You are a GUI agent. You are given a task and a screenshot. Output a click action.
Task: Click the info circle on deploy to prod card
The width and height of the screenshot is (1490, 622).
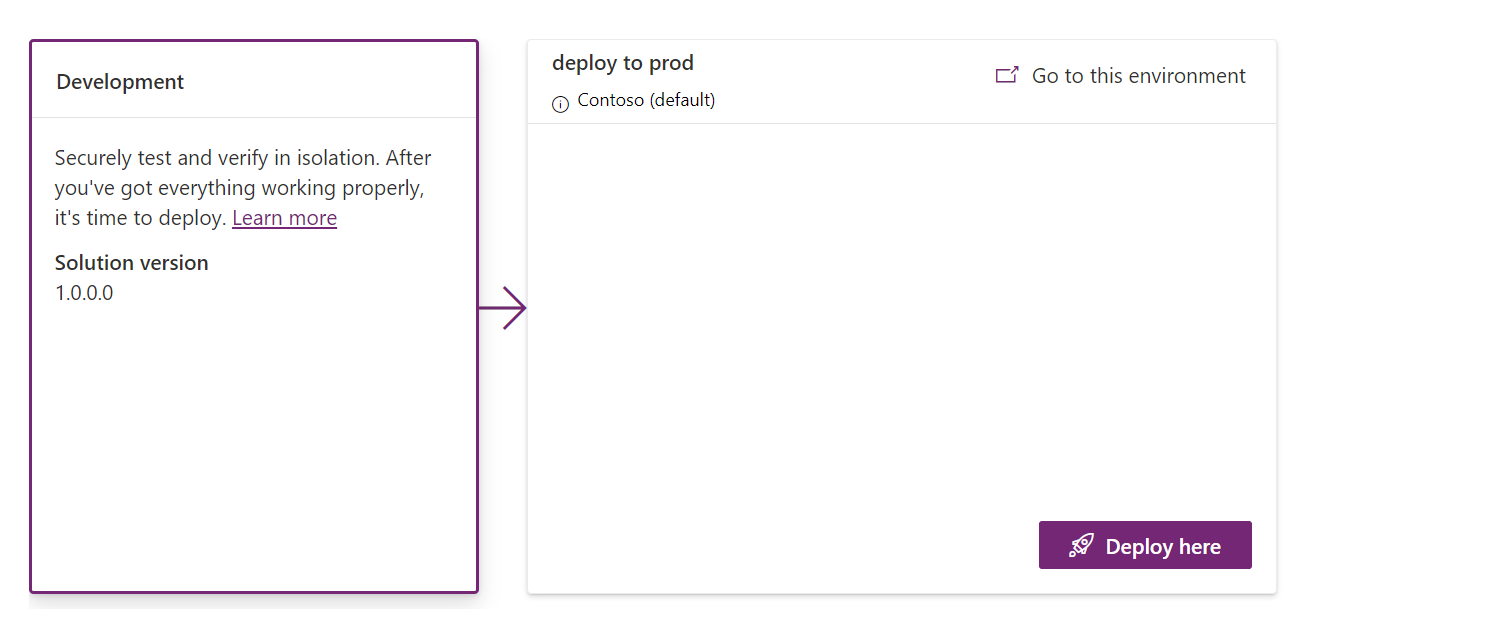pyautogui.click(x=560, y=103)
